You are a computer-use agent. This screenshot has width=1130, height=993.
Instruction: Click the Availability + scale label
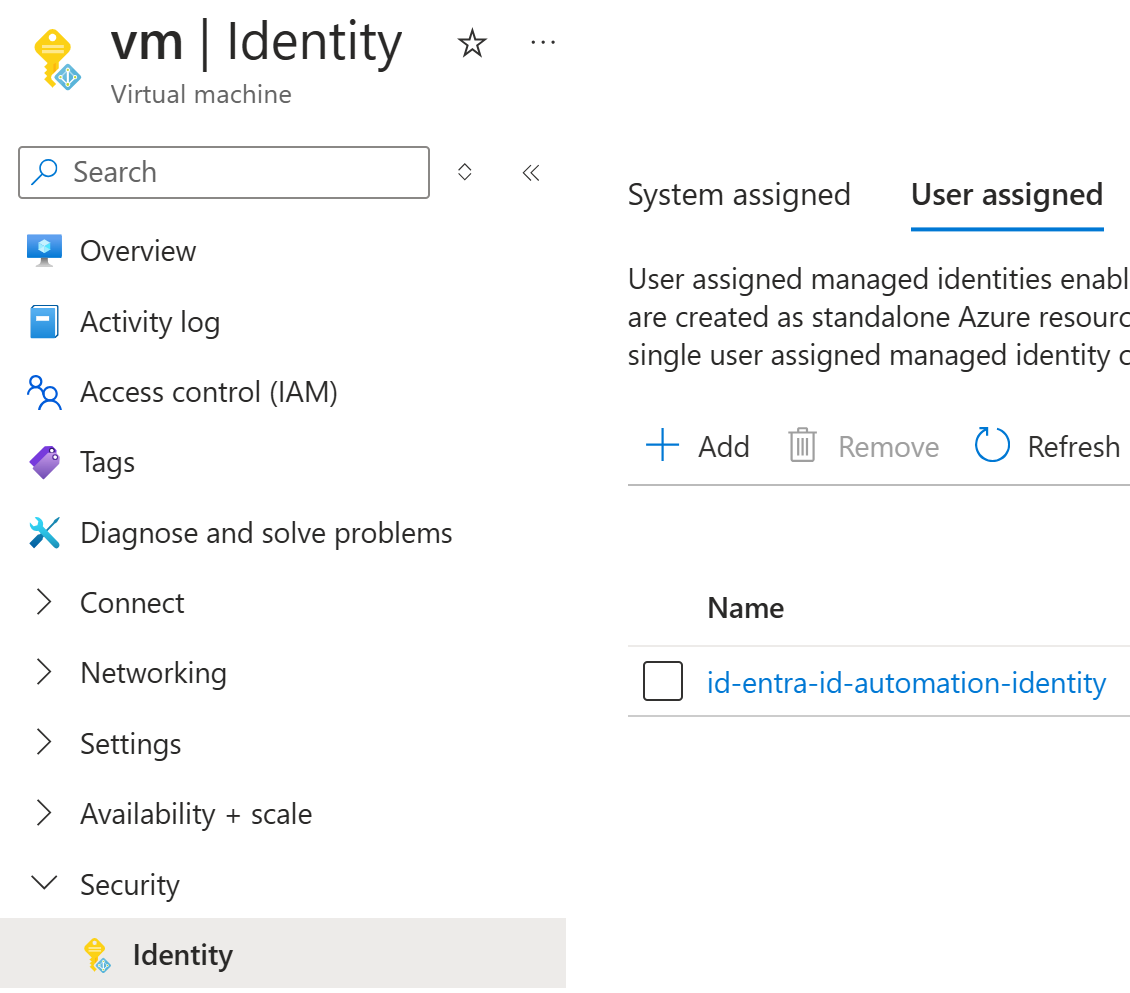[196, 814]
